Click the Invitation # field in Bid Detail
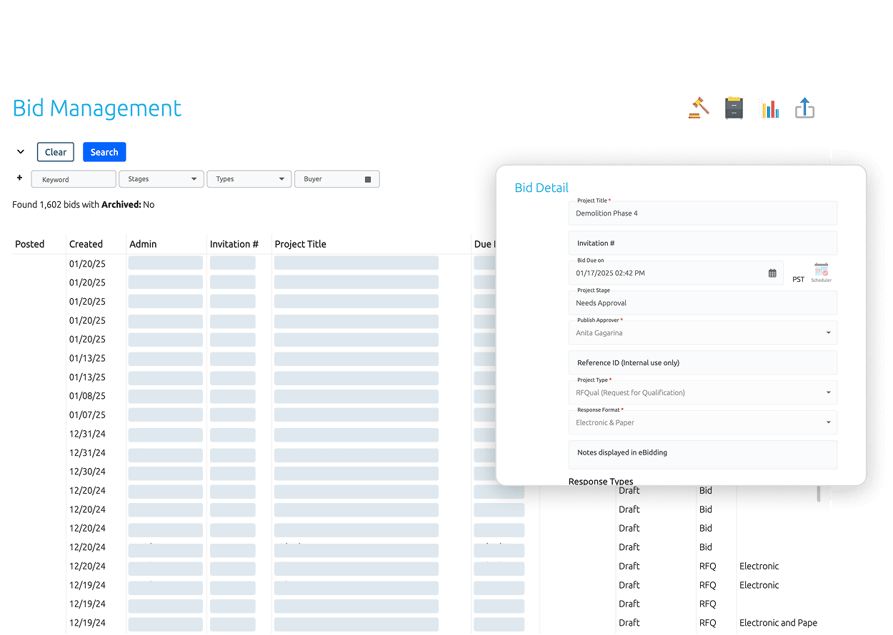The width and height of the screenshot is (893, 635). (703, 243)
